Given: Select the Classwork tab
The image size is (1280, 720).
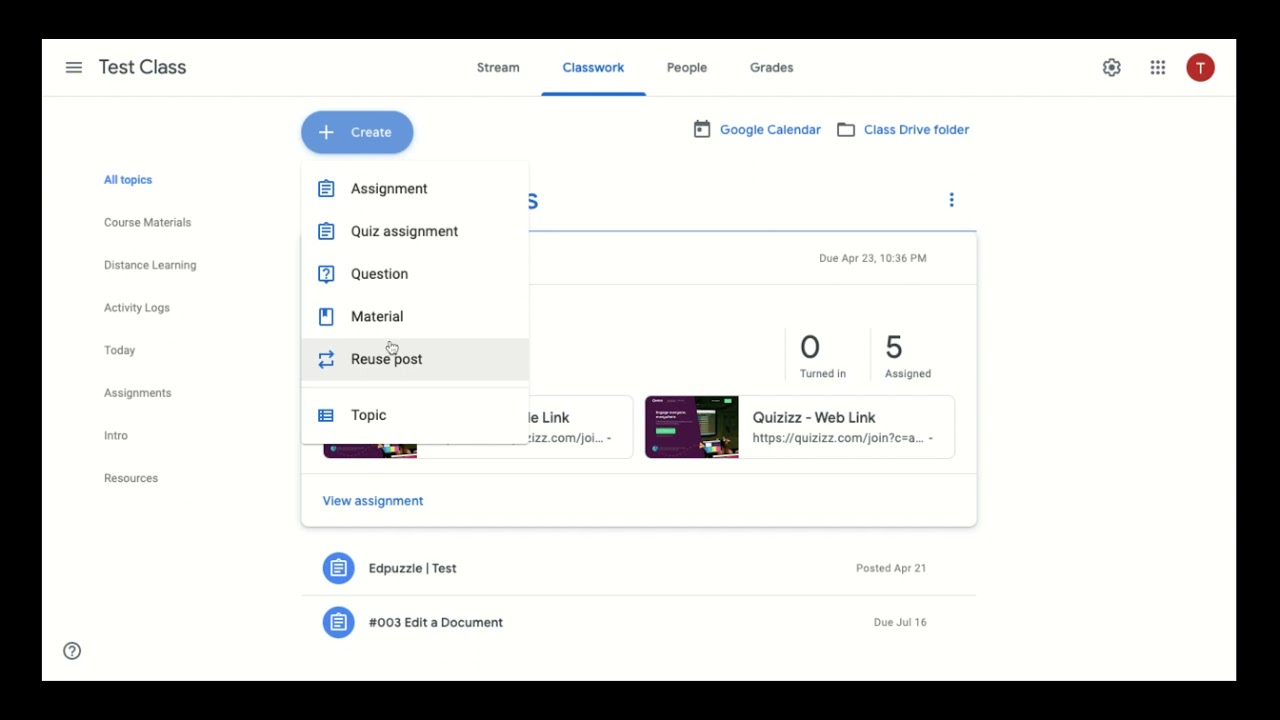Looking at the screenshot, I should pyautogui.click(x=593, y=68).
